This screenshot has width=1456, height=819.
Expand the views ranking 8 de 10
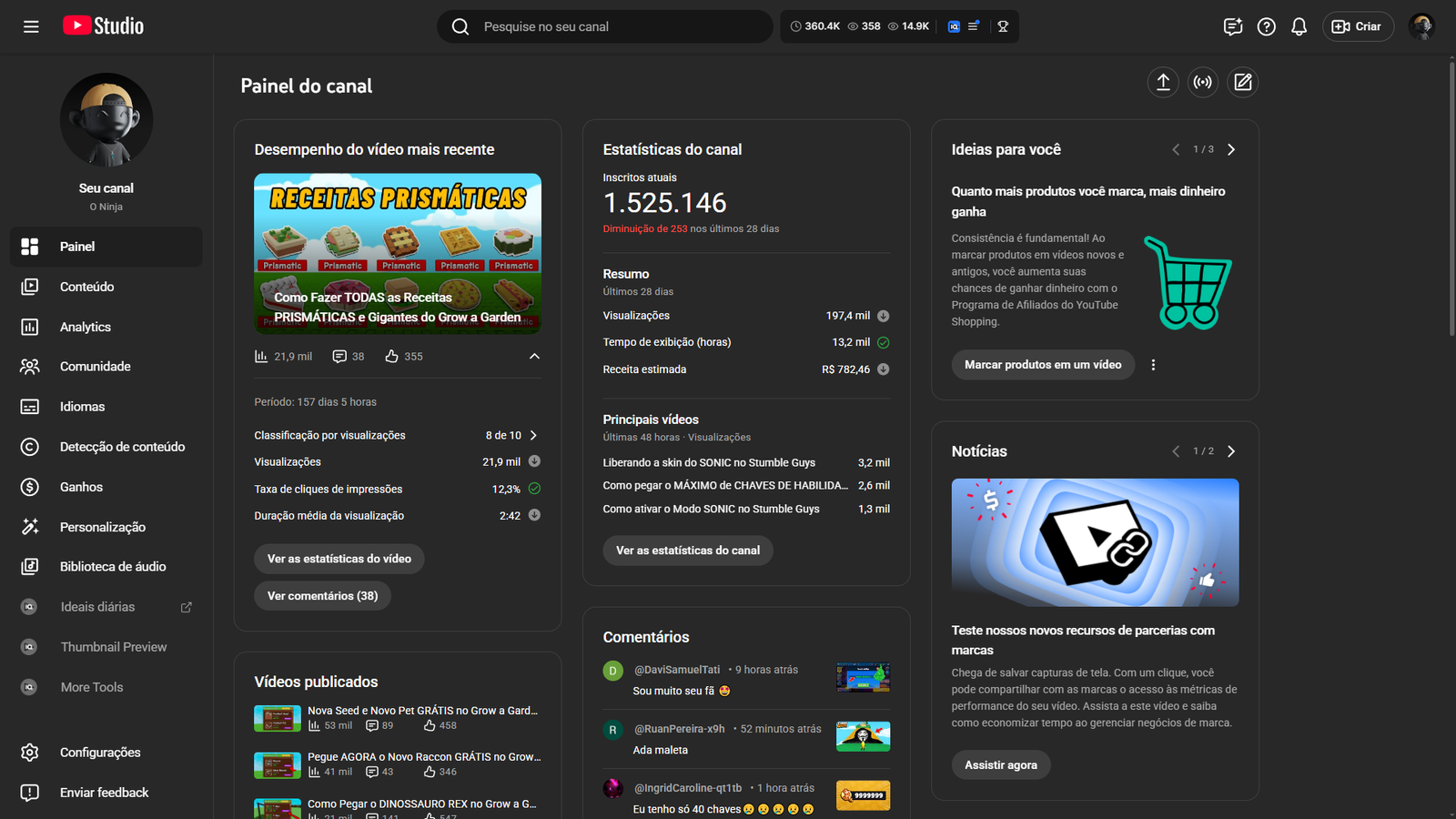[x=533, y=436]
